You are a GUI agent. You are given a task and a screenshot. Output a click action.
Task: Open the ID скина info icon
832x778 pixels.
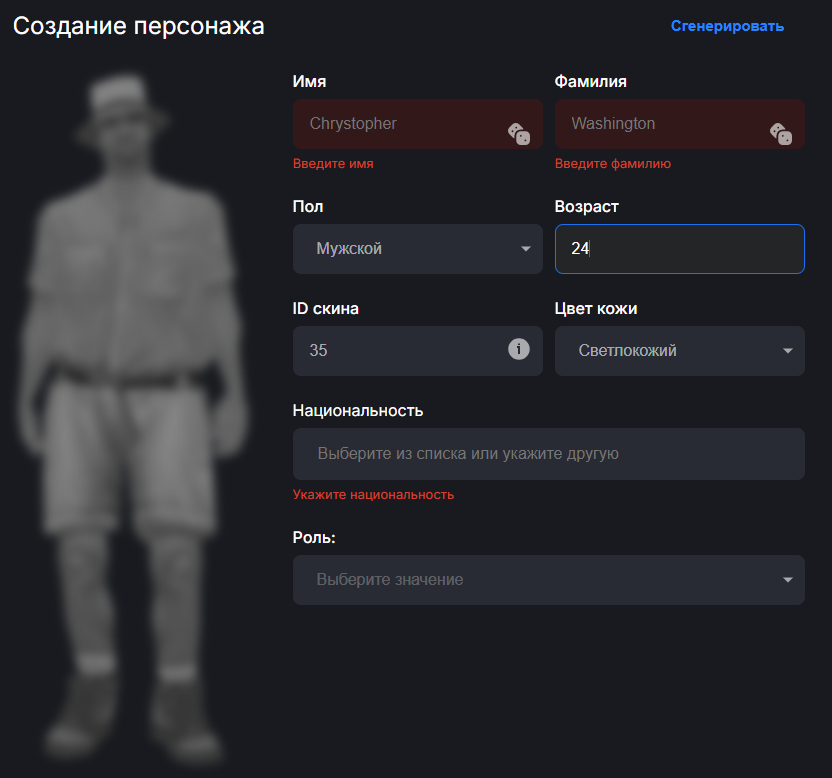coord(519,349)
